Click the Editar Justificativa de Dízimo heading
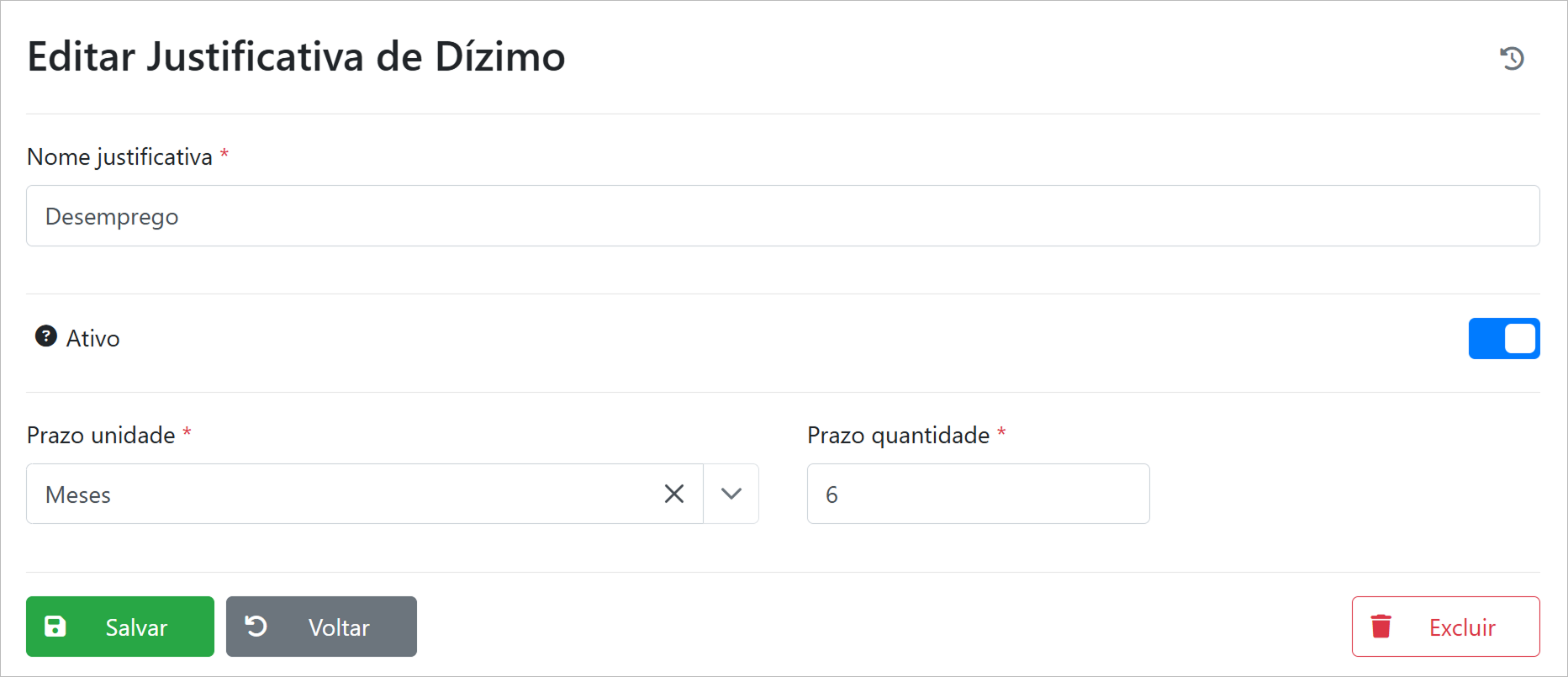The image size is (1568, 677). tap(296, 57)
